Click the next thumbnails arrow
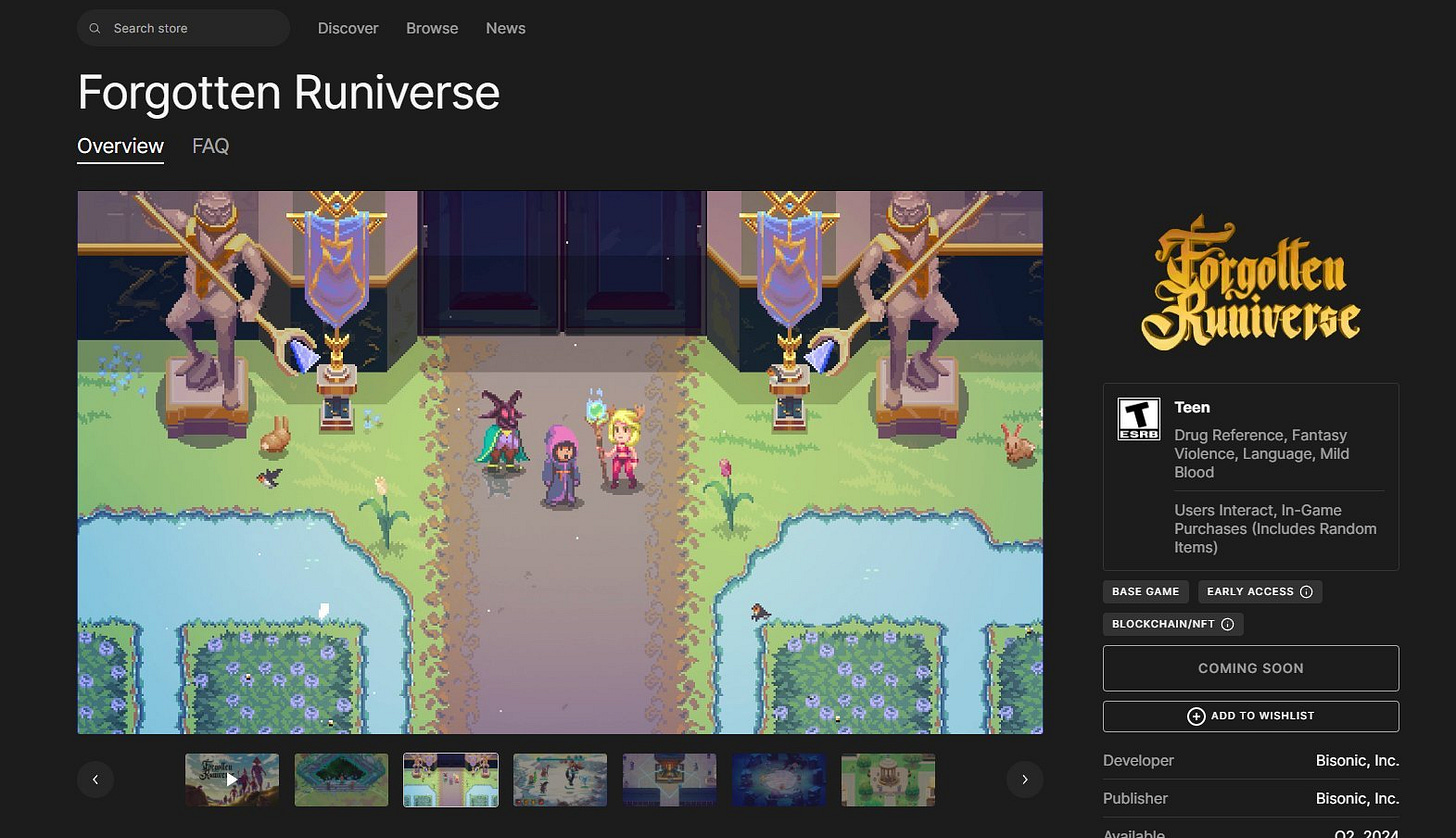Screen dimensions: 1456x838 1024,779
